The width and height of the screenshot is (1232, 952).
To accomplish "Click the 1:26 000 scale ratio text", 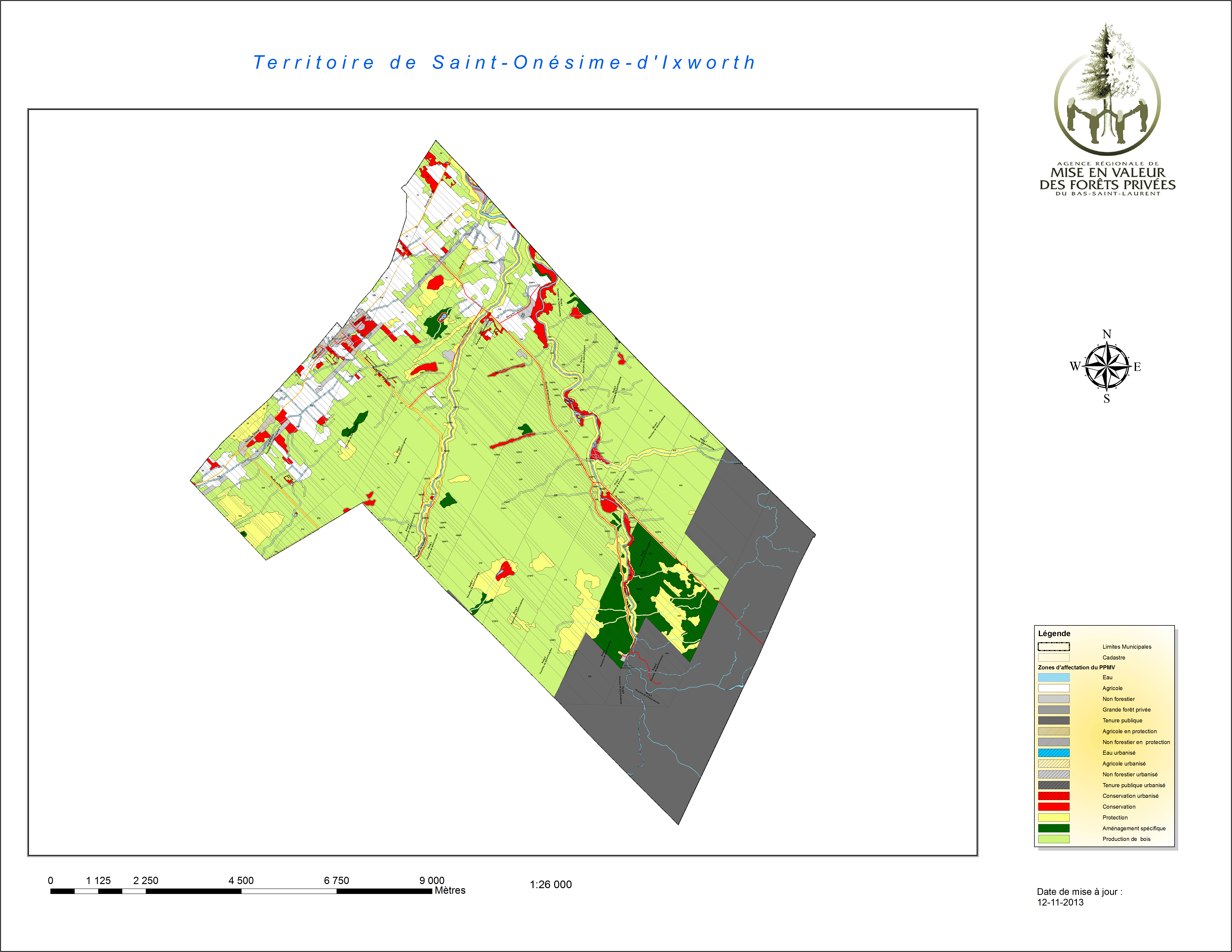I will [x=550, y=884].
